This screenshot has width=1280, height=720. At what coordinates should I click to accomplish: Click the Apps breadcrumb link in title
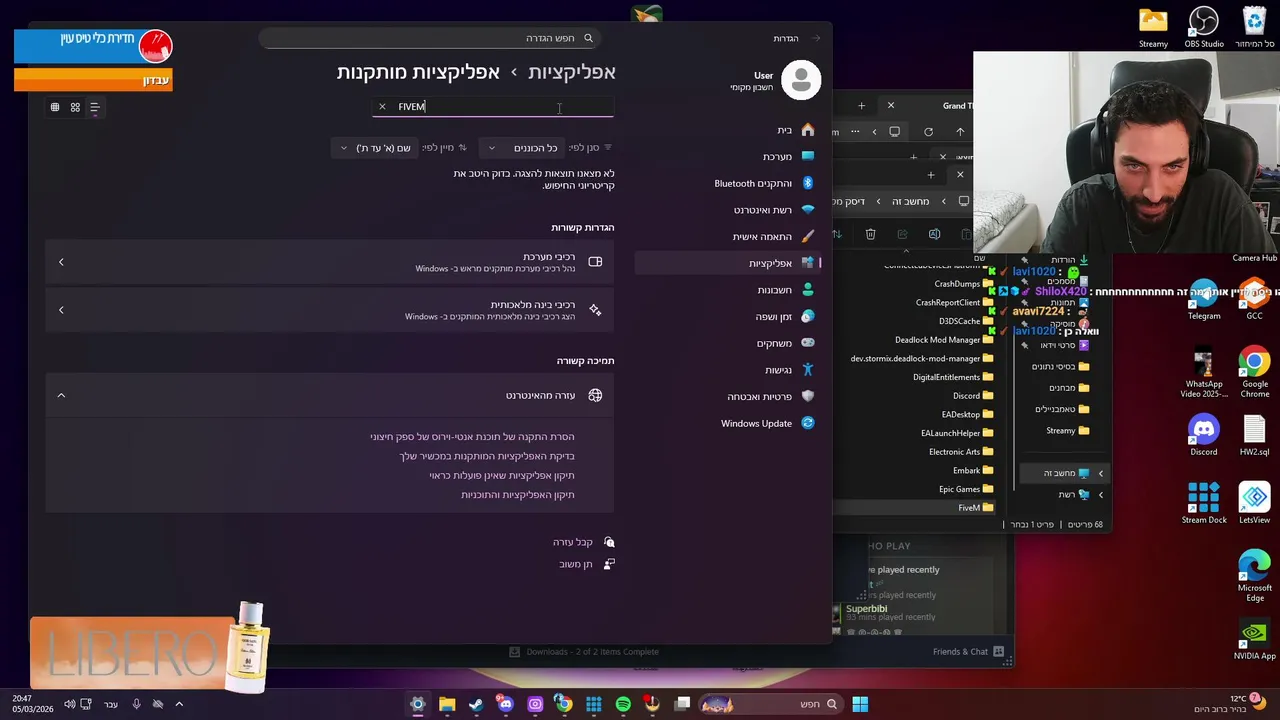pyautogui.click(x=572, y=72)
